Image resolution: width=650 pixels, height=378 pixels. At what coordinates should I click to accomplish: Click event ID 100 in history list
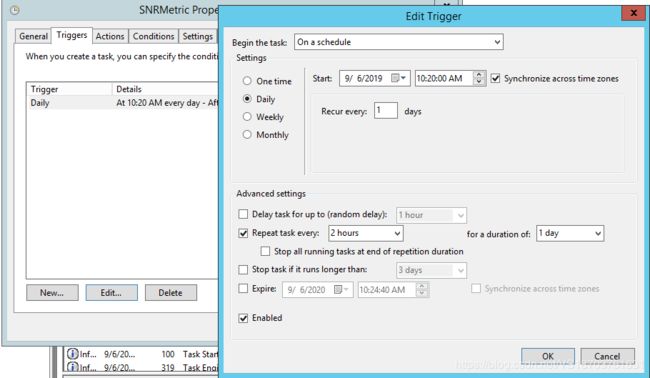pyautogui.click(x=168, y=354)
